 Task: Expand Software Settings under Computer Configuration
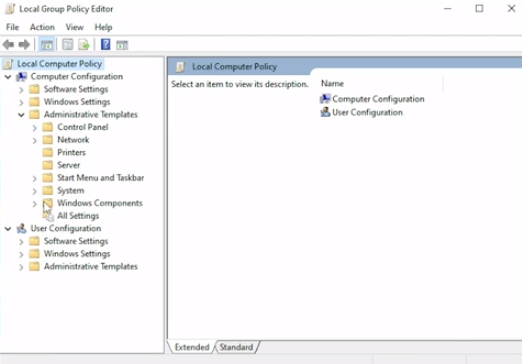click(21, 90)
